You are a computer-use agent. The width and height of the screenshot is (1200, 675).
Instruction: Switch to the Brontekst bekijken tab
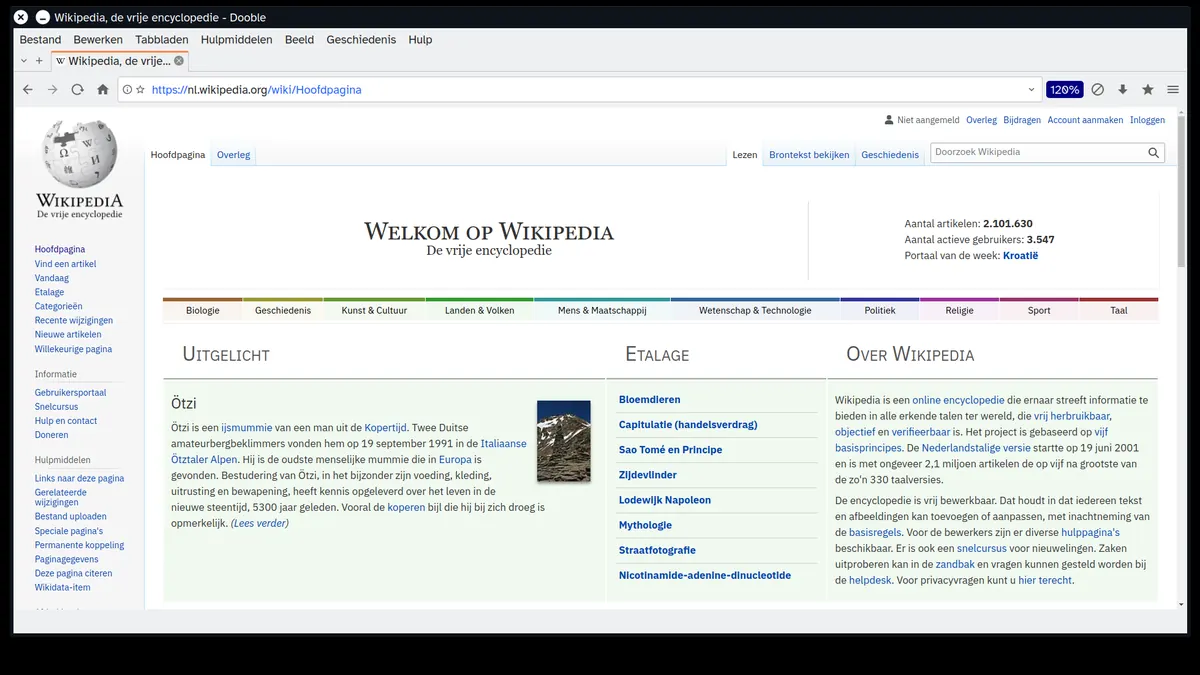[x=809, y=155]
